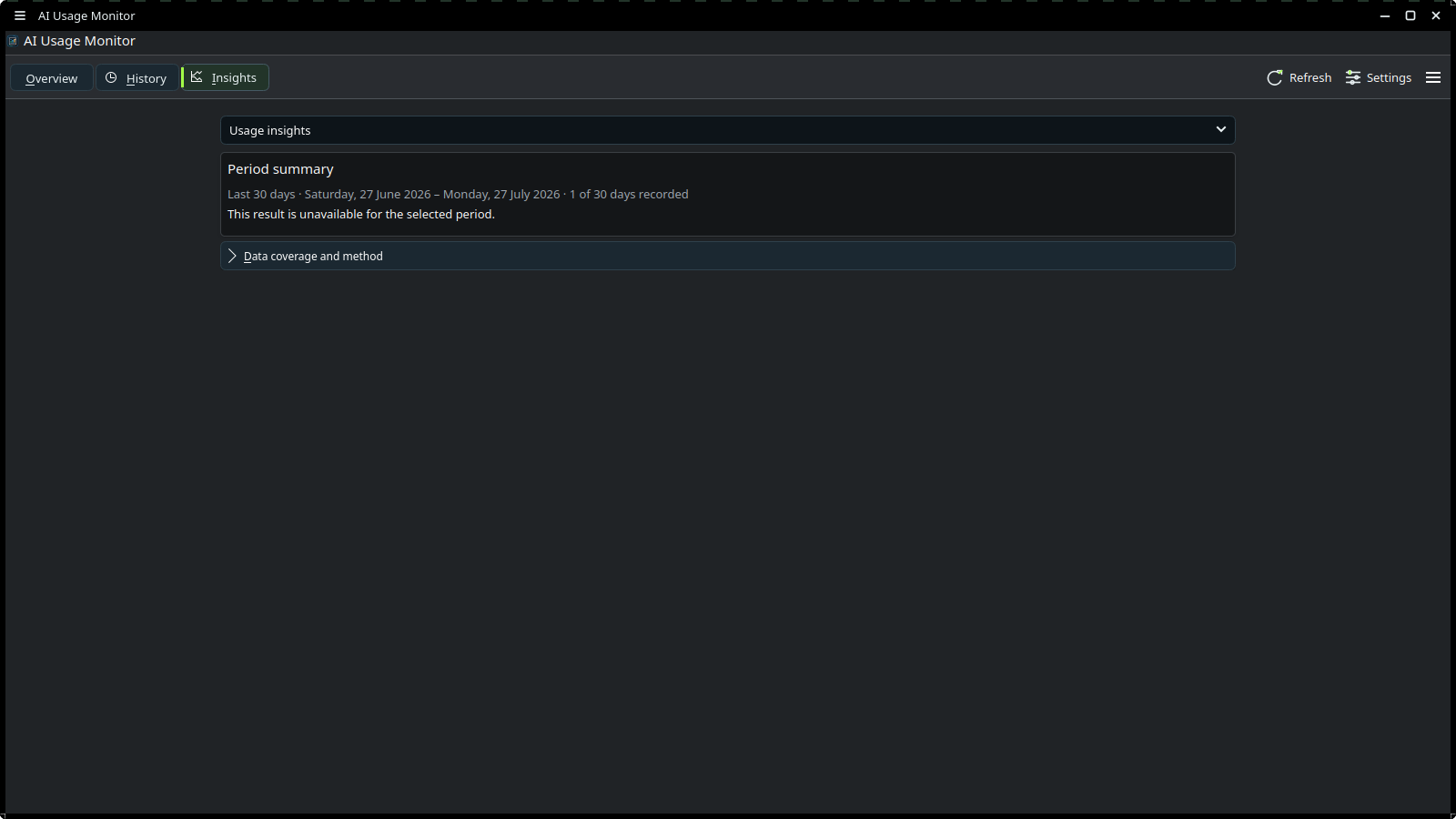Switch to the Overview tab
The height and width of the screenshot is (819, 1456).
(x=52, y=78)
